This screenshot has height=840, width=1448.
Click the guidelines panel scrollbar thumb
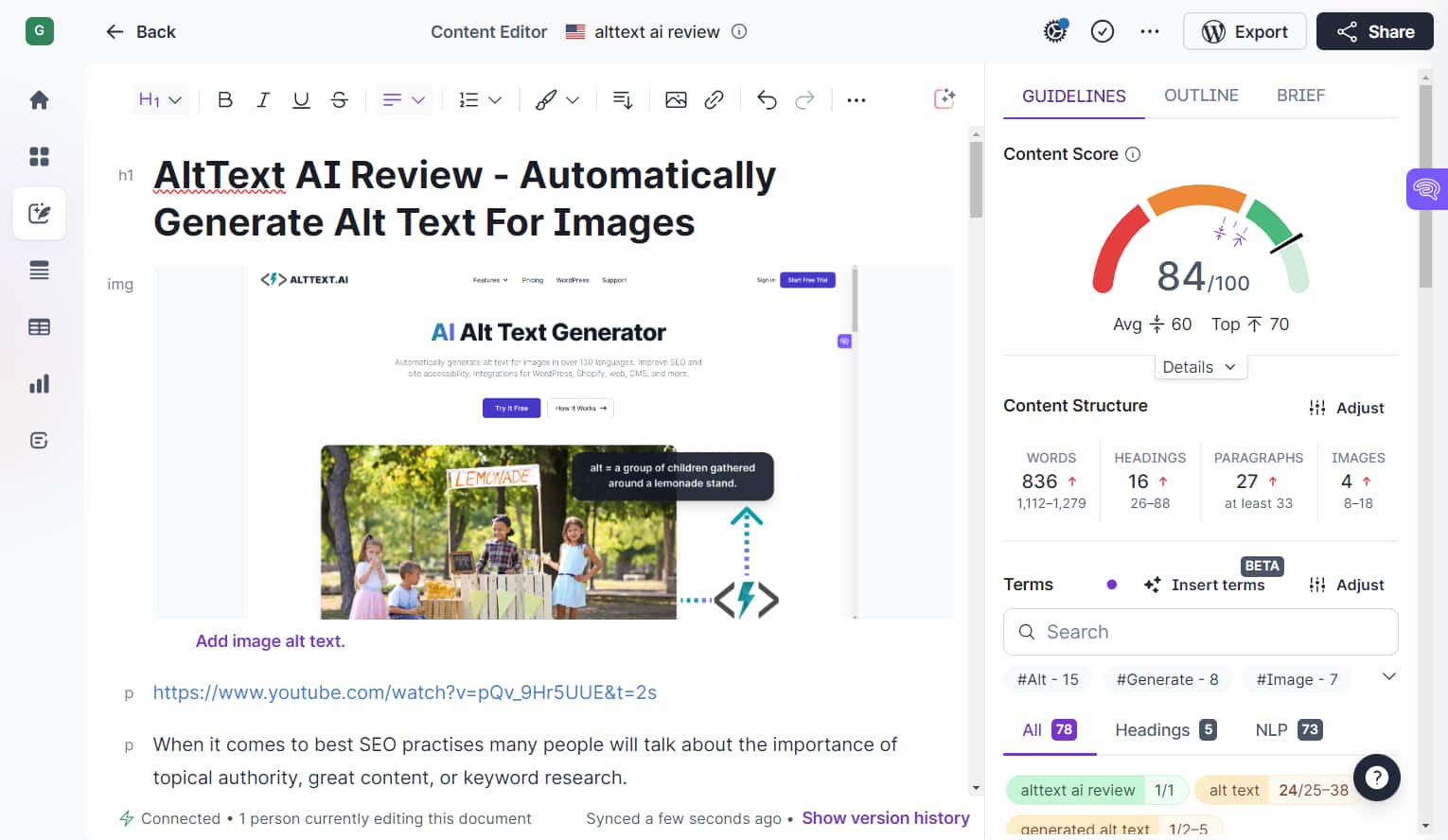[x=1425, y=185]
